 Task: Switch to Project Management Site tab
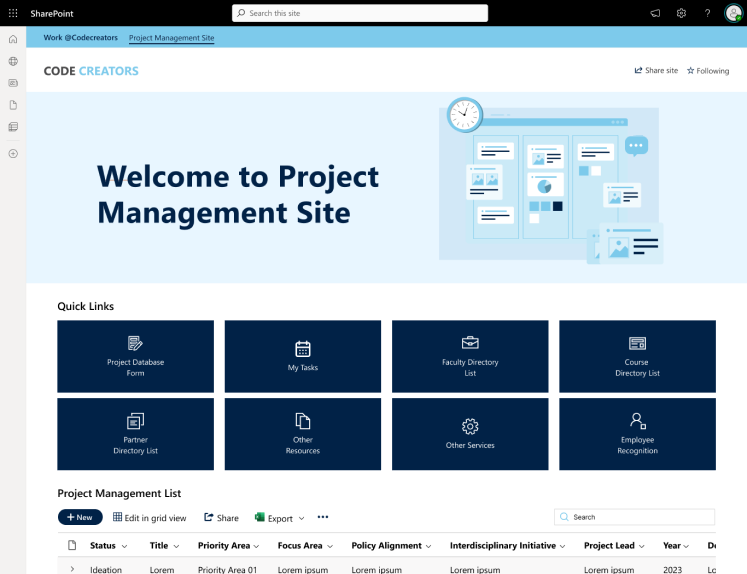[x=171, y=38]
